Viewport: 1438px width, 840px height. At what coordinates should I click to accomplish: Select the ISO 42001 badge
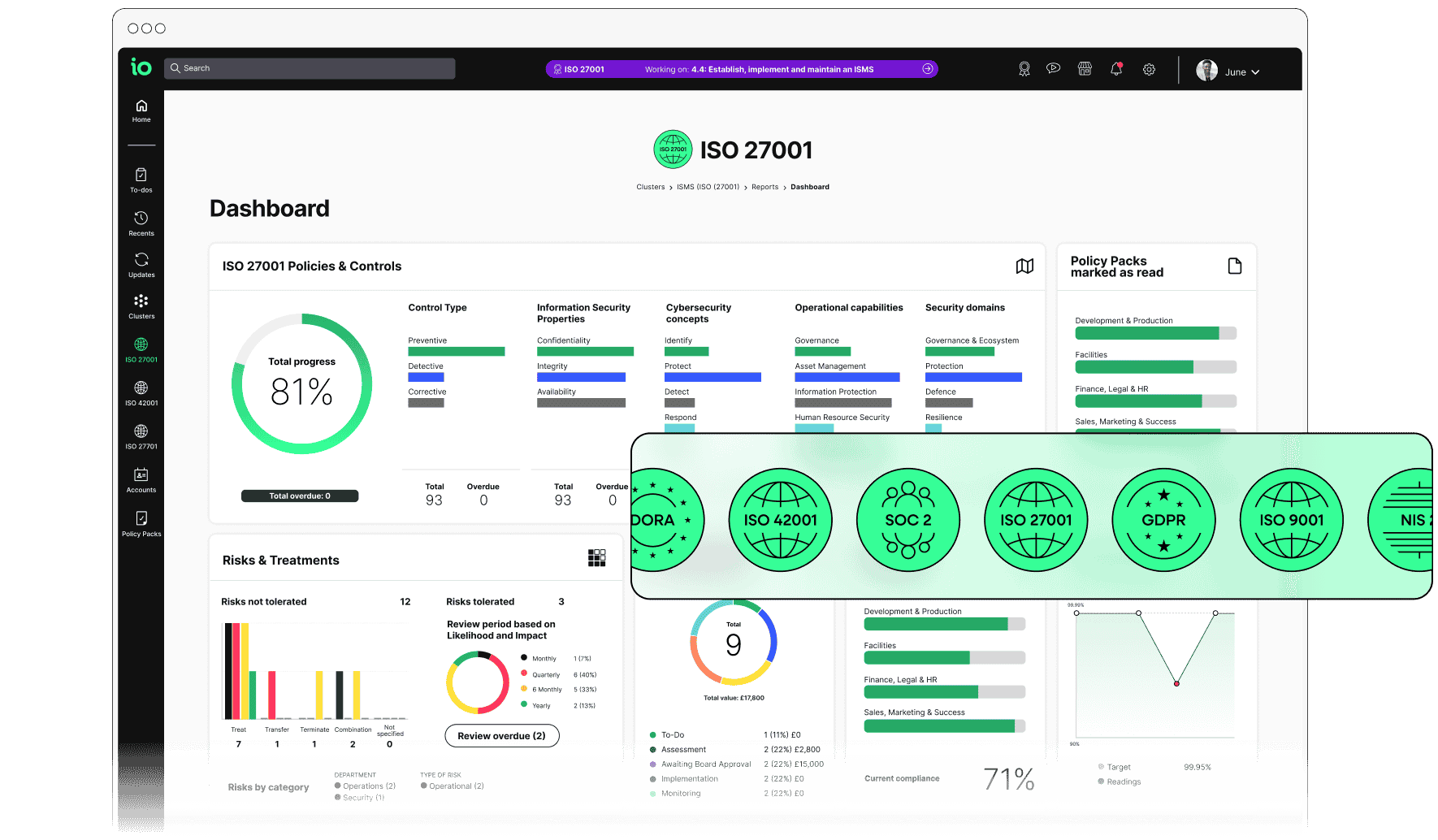pos(780,520)
